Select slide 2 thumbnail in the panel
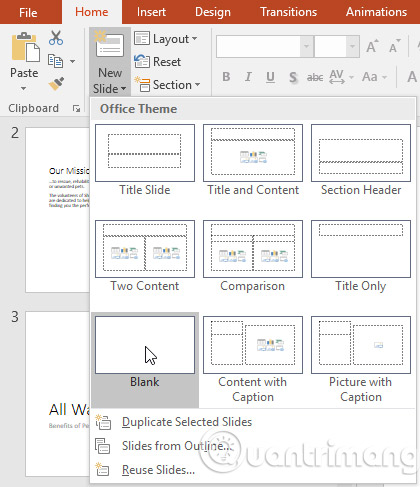 click(x=57, y=210)
